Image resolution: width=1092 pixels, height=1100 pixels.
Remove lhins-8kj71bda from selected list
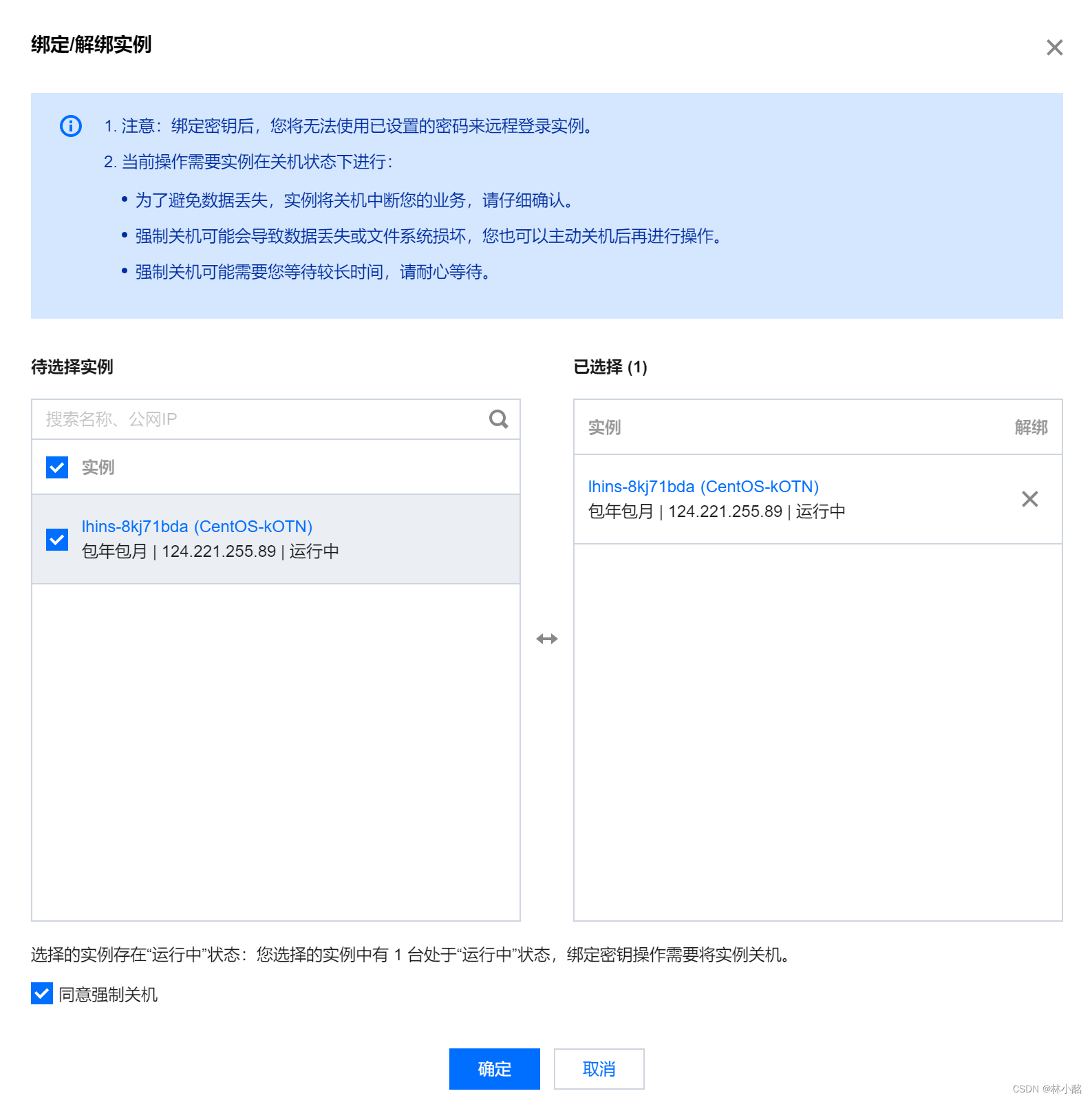pyautogui.click(x=1029, y=499)
